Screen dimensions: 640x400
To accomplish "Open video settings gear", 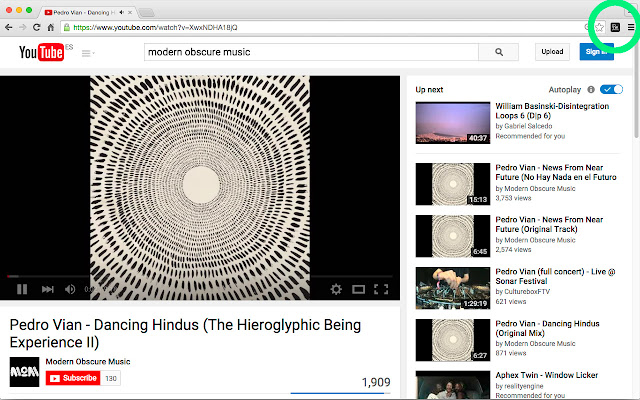I will (x=336, y=289).
